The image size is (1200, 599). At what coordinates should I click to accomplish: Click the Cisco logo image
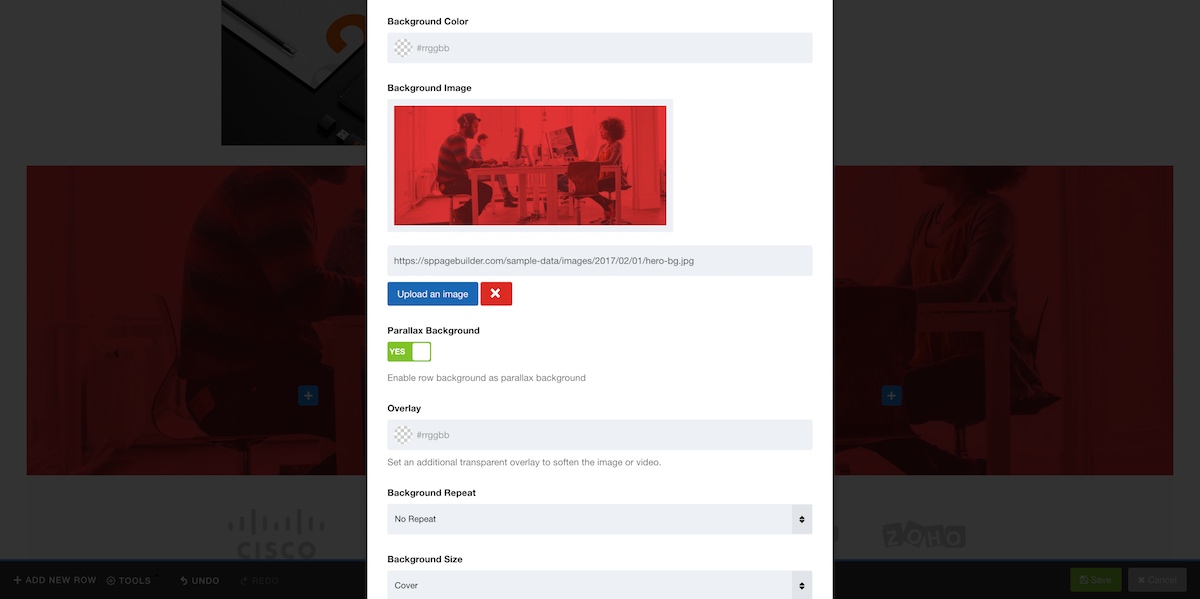pos(275,534)
